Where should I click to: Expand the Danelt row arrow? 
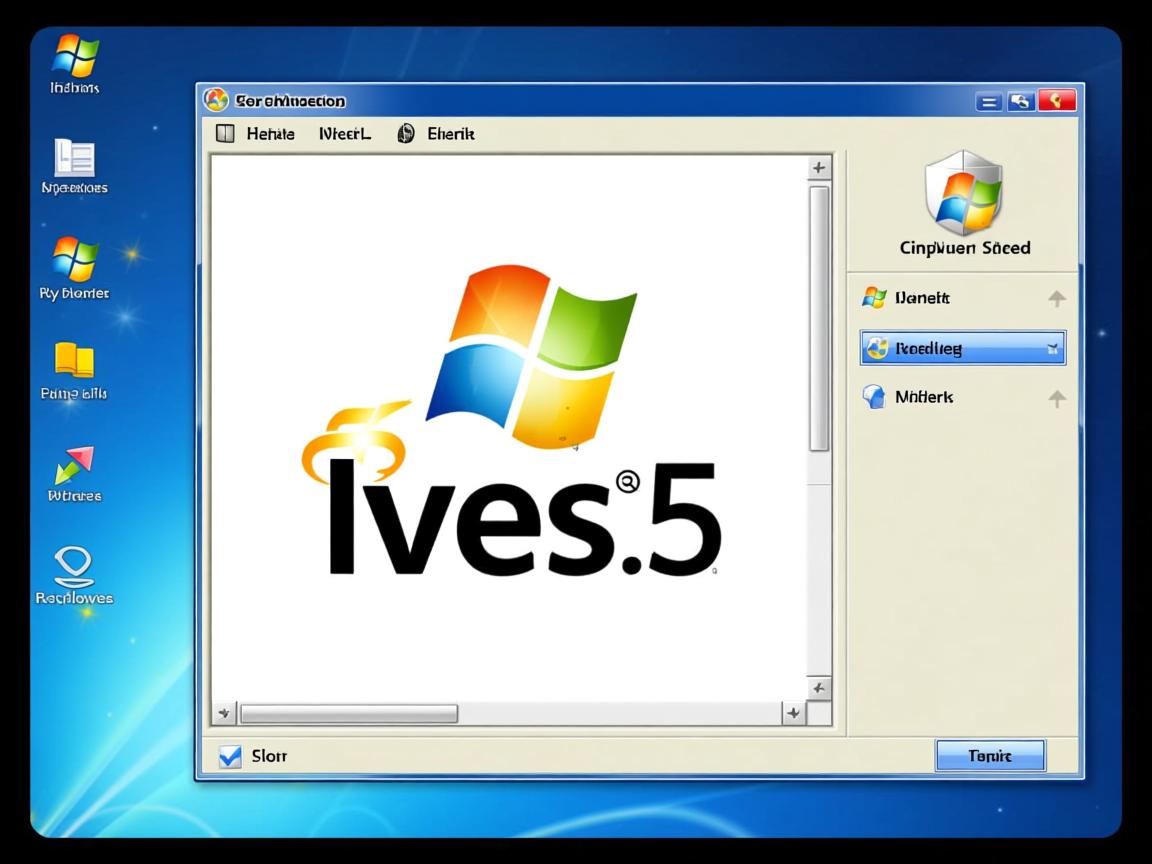(1056, 299)
